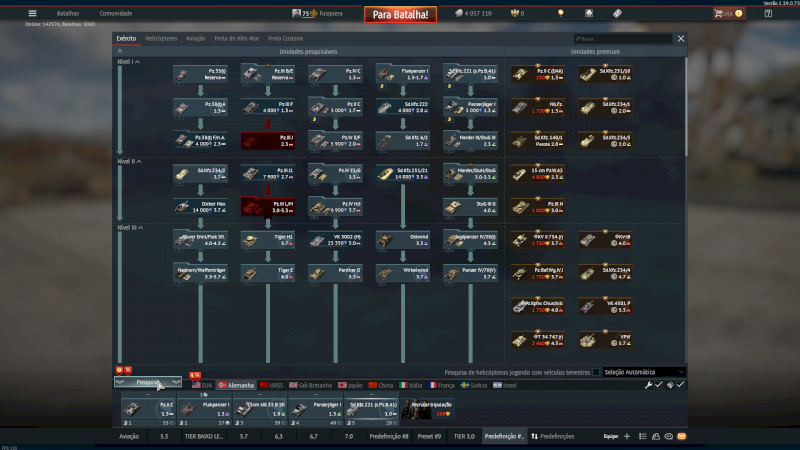Click the plus icon next to Equipe
The width and height of the screenshot is (800, 450).
click(627, 437)
